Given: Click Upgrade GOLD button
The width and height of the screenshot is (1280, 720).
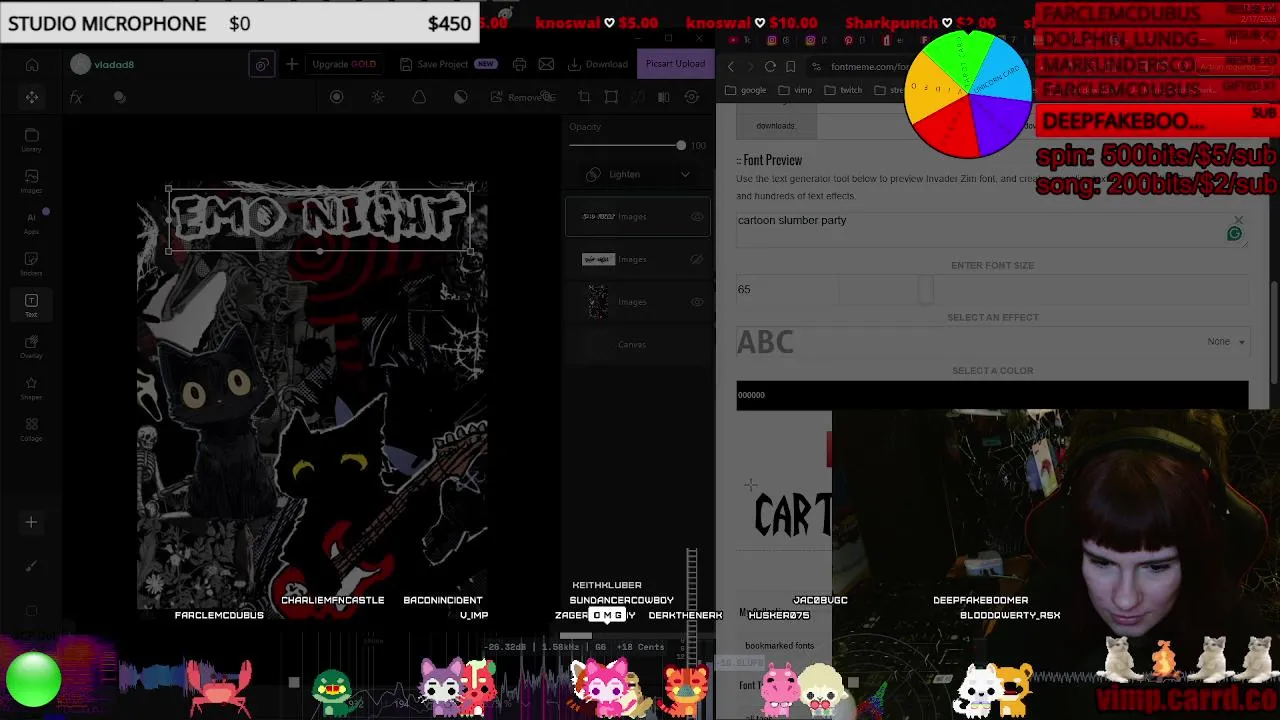Looking at the screenshot, I should 344,64.
